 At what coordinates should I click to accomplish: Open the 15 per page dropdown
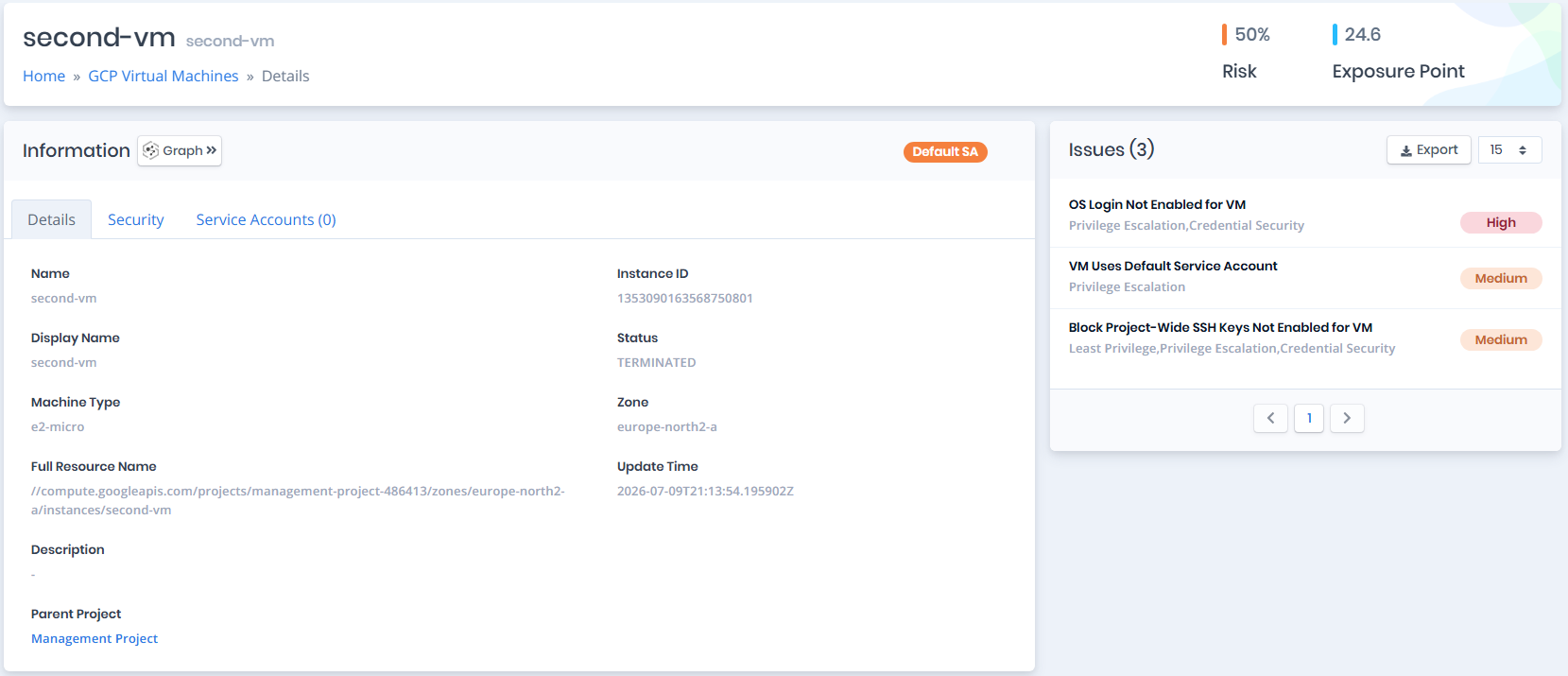point(1509,150)
